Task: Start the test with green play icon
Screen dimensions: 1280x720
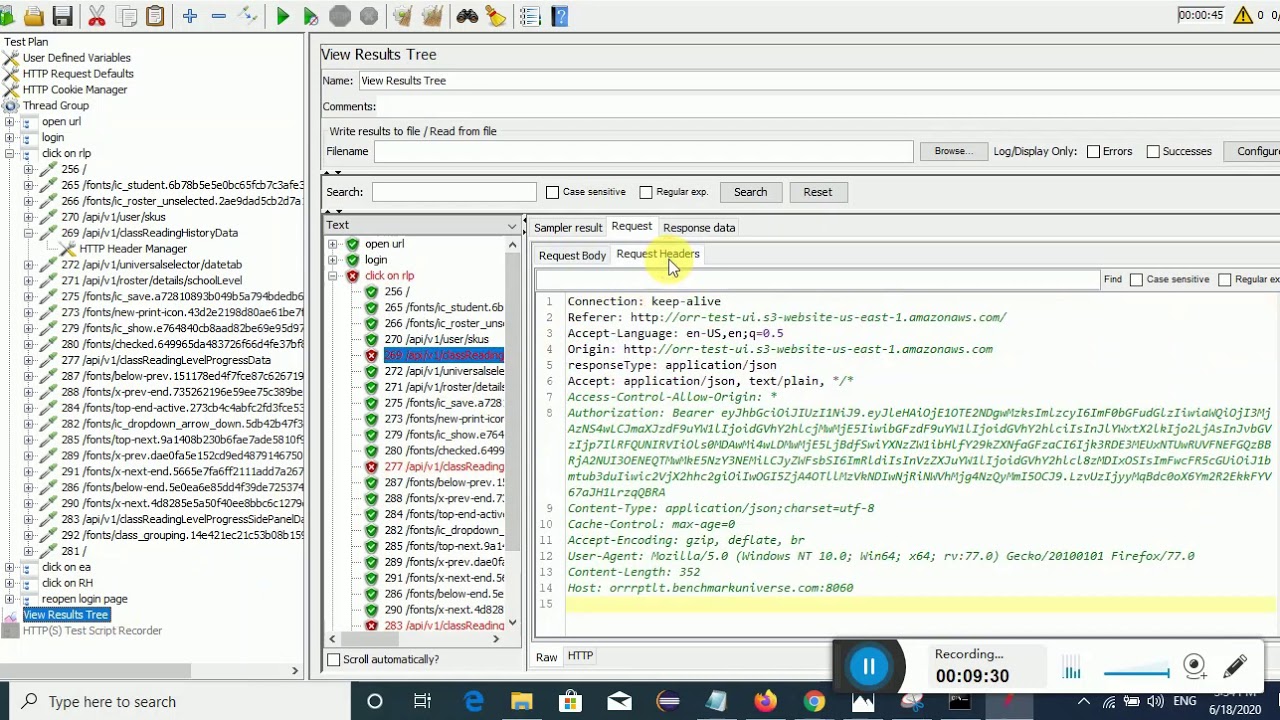Action: tap(282, 16)
